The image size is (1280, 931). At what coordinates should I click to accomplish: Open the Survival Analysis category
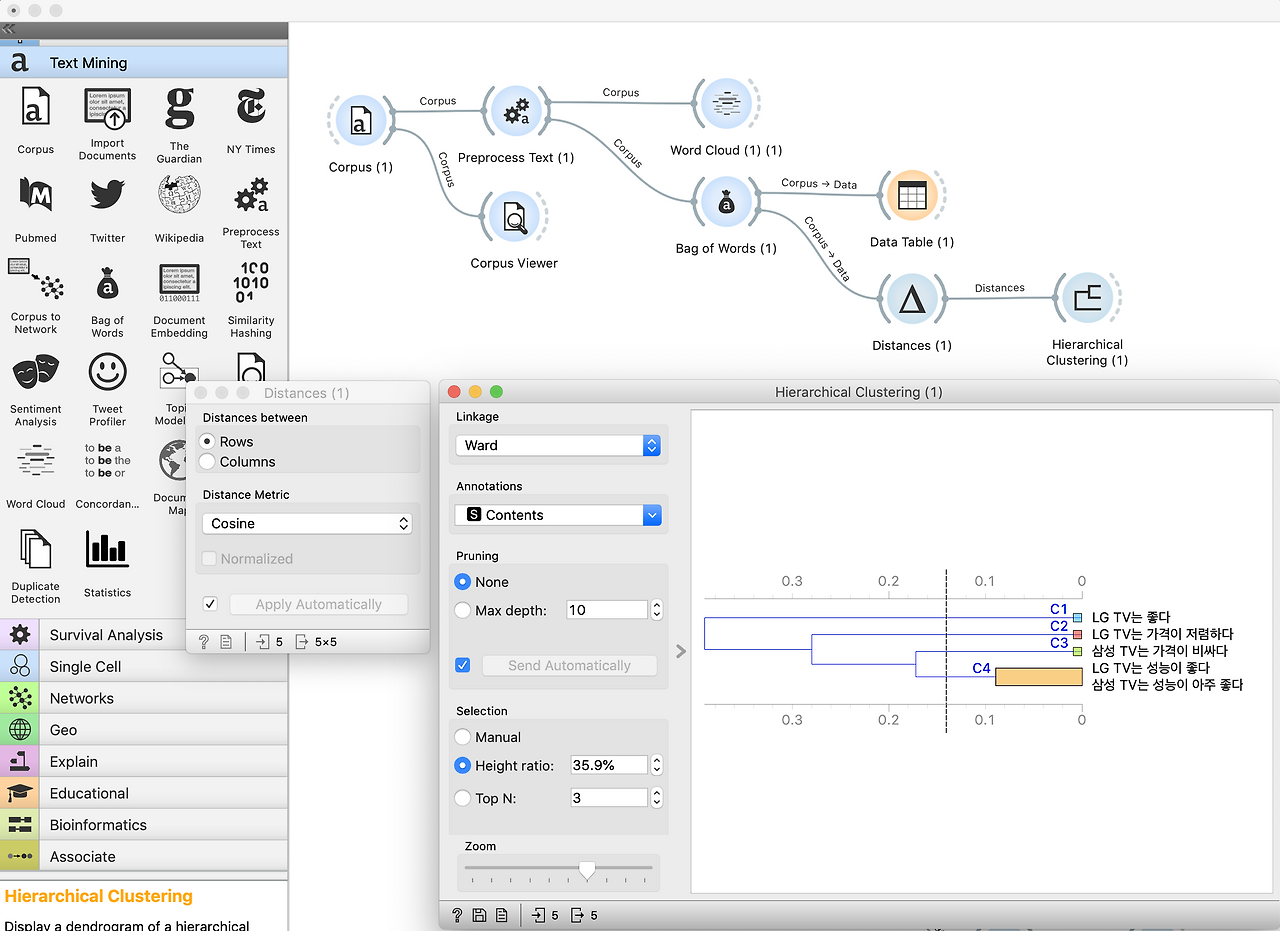144,635
